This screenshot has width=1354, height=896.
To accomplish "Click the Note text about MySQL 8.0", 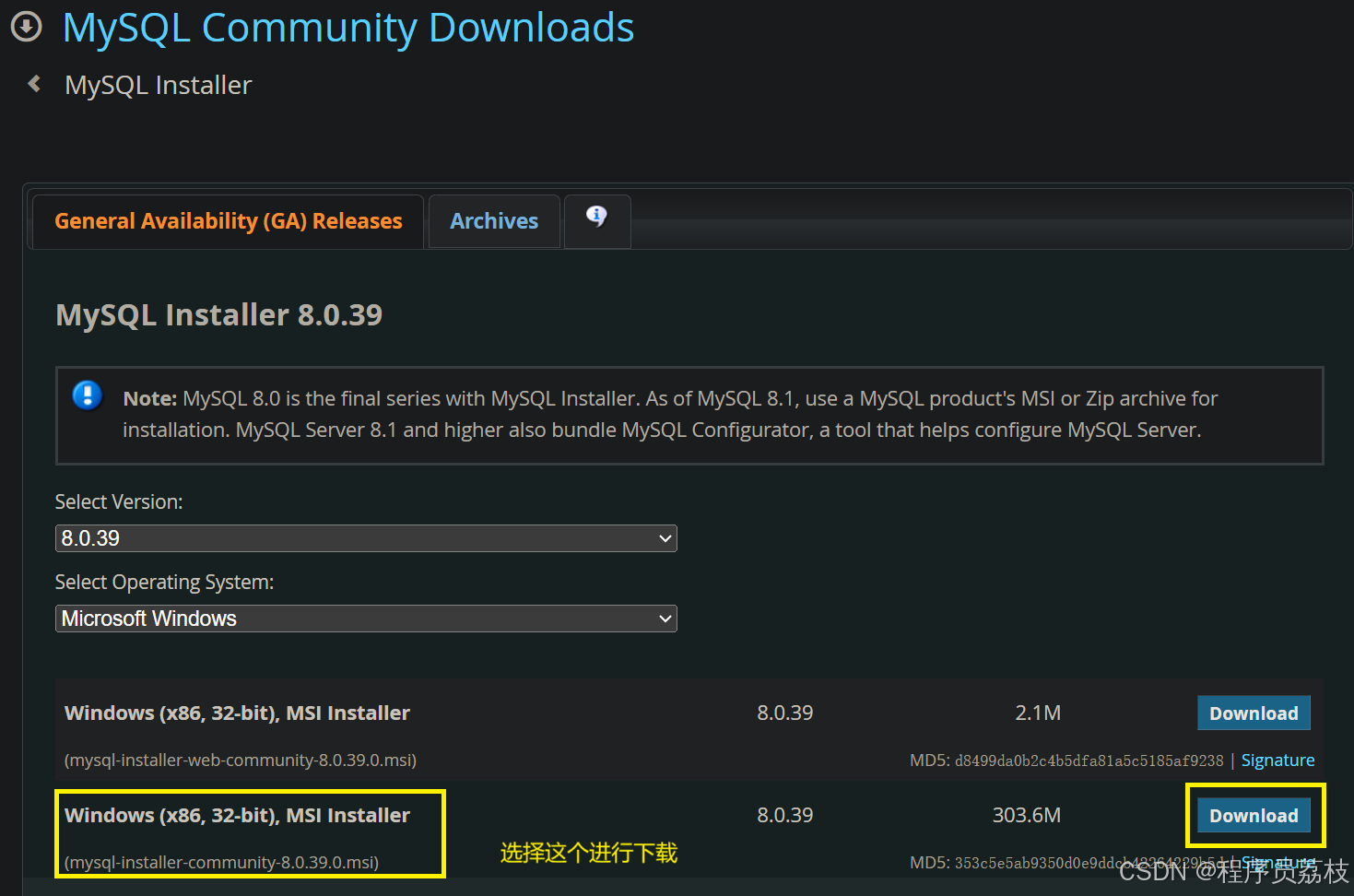I will [670, 415].
